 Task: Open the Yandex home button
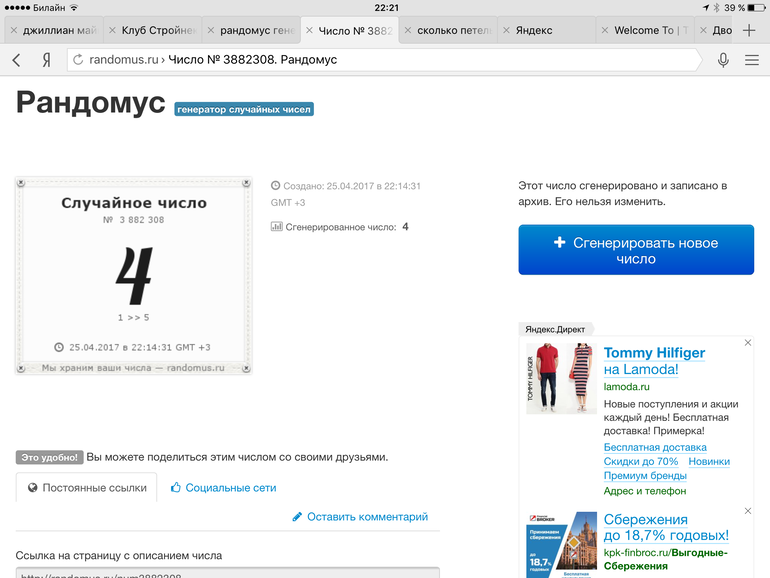pyautogui.click(x=46, y=60)
